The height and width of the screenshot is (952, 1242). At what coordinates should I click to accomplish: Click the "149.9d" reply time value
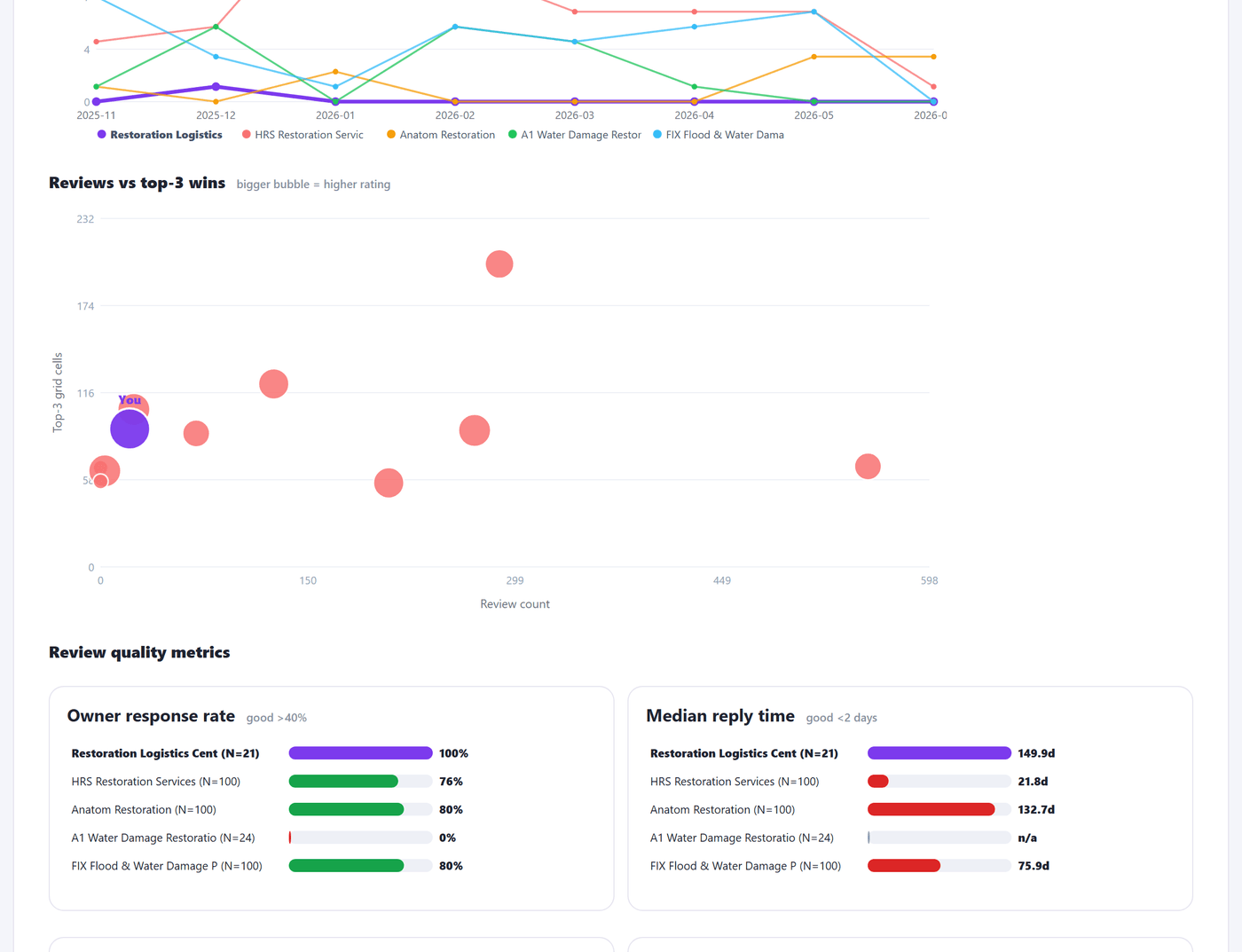[x=1036, y=753]
